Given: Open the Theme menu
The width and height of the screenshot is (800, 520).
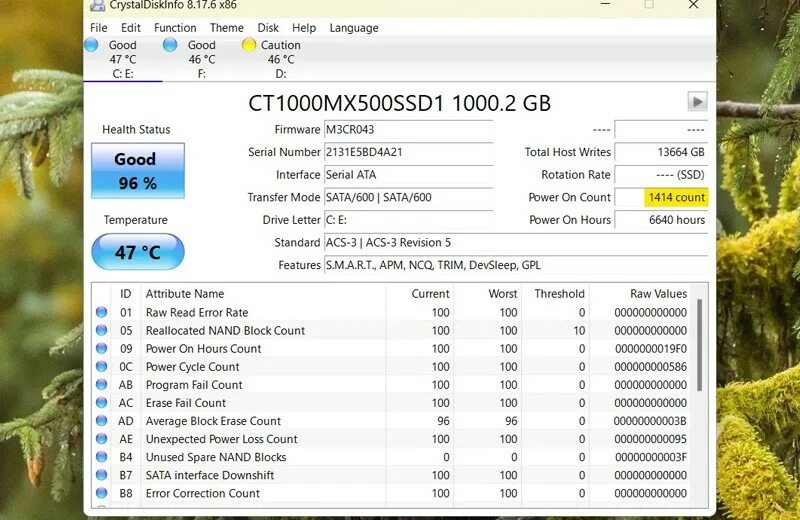Looking at the screenshot, I should (x=227, y=28).
